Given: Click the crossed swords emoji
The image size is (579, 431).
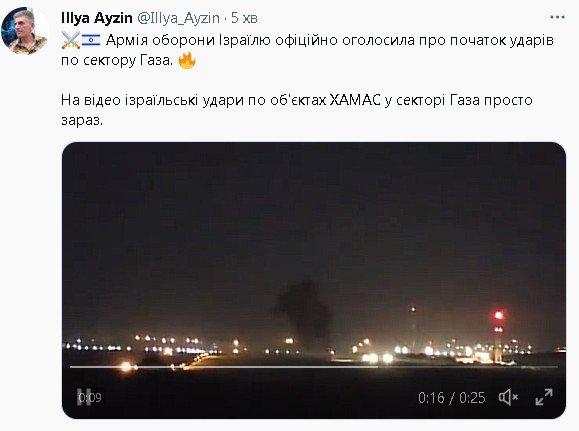Looking at the screenshot, I should [x=71, y=40].
